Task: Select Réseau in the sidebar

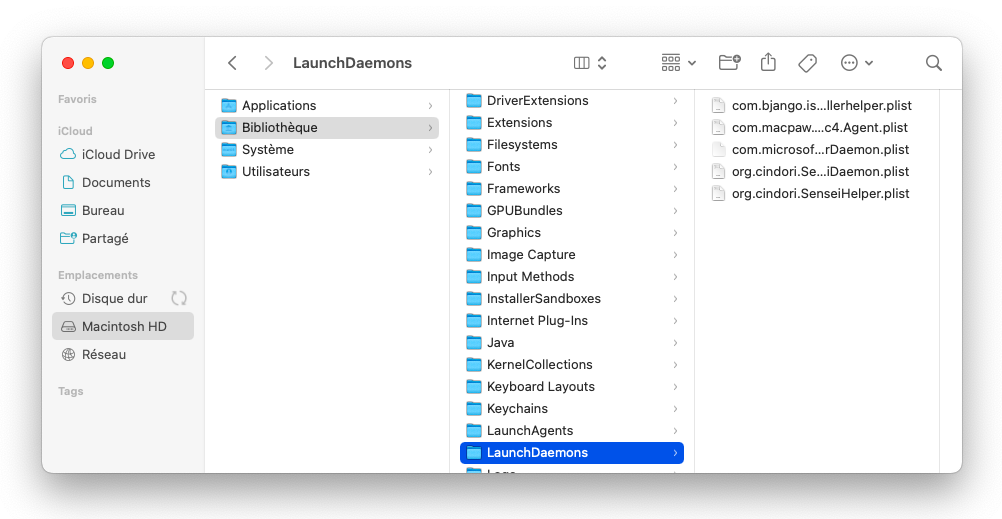Action: point(104,355)
